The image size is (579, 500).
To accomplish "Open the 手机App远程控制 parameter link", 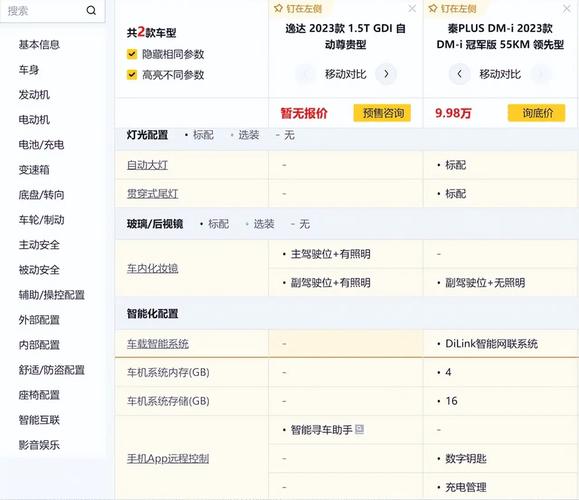I will pos(168,459).
